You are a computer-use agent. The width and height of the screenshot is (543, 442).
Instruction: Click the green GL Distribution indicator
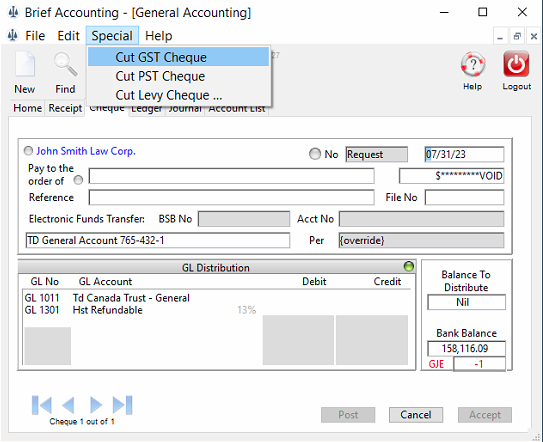pyautogui.click(x=409, y=266)
